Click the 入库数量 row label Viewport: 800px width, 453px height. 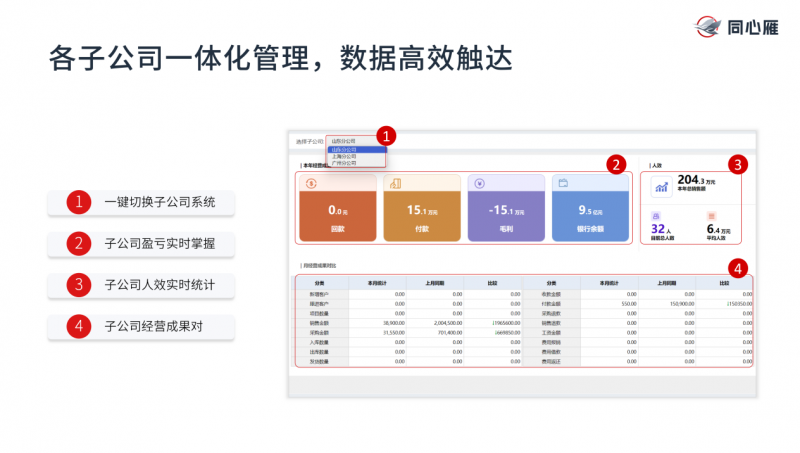pyautogui.click(x=319, y=342)
